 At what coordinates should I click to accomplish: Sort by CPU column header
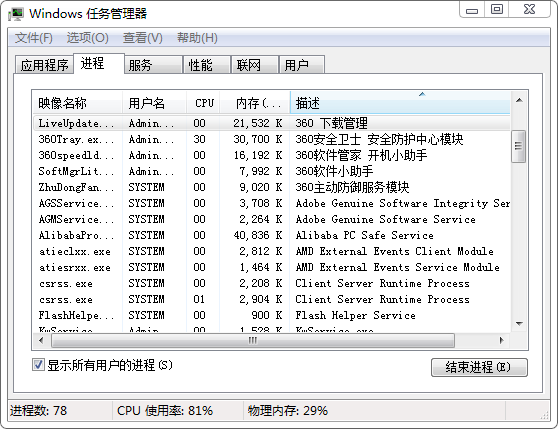coord(203,103)
